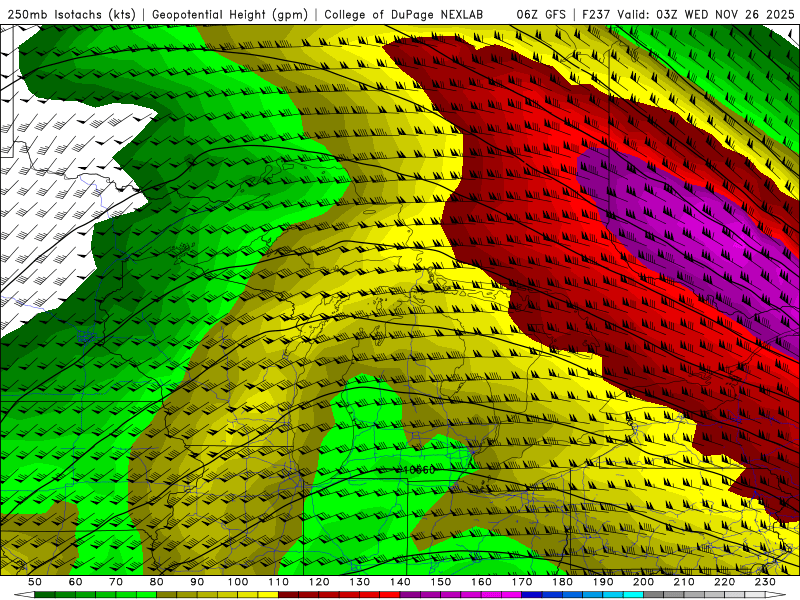Screen dimensions: 800x600
Task: Click the 80 label on the colorbar
Action: tap(156, 582)
